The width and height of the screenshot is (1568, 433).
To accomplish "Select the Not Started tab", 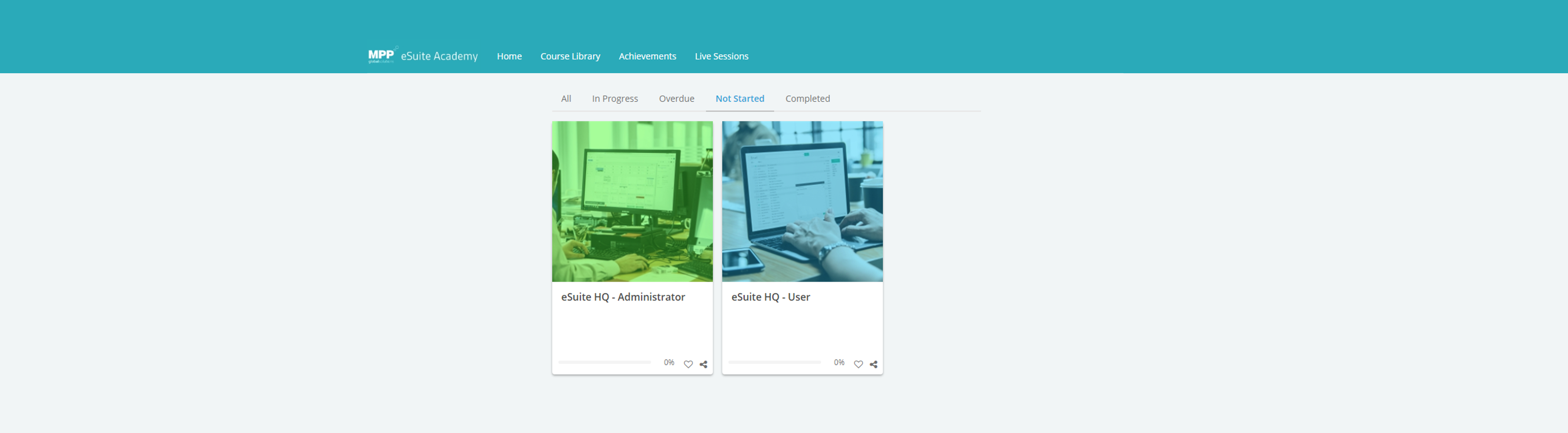I will pos(739,99).
